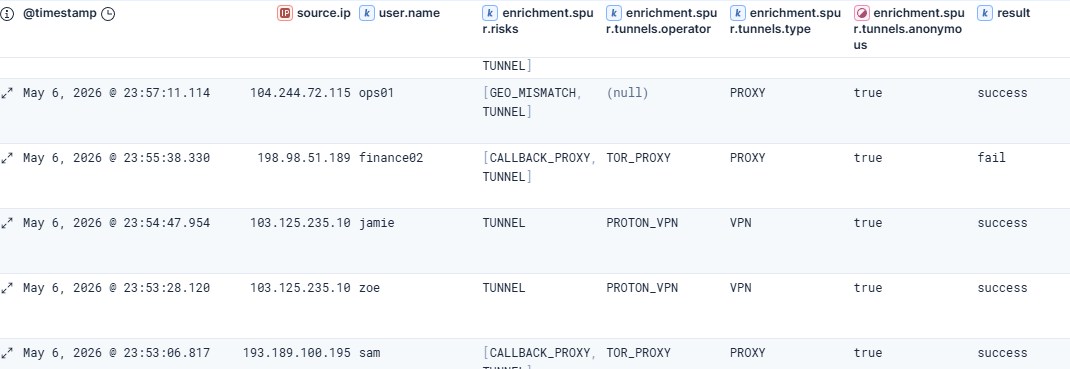
Task: Click source IP 198.98.51.189
Action: click(x=304, y=158)
